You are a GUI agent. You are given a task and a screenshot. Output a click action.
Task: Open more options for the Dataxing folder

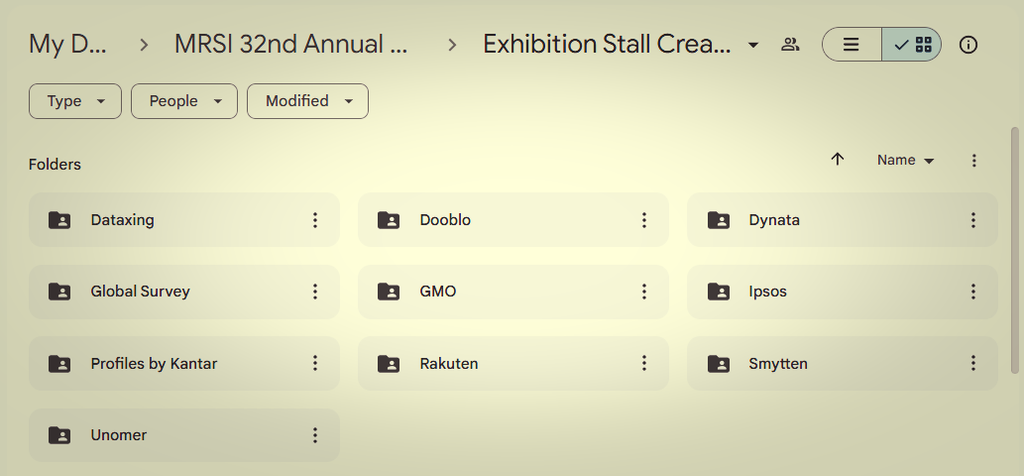[315, 220]
